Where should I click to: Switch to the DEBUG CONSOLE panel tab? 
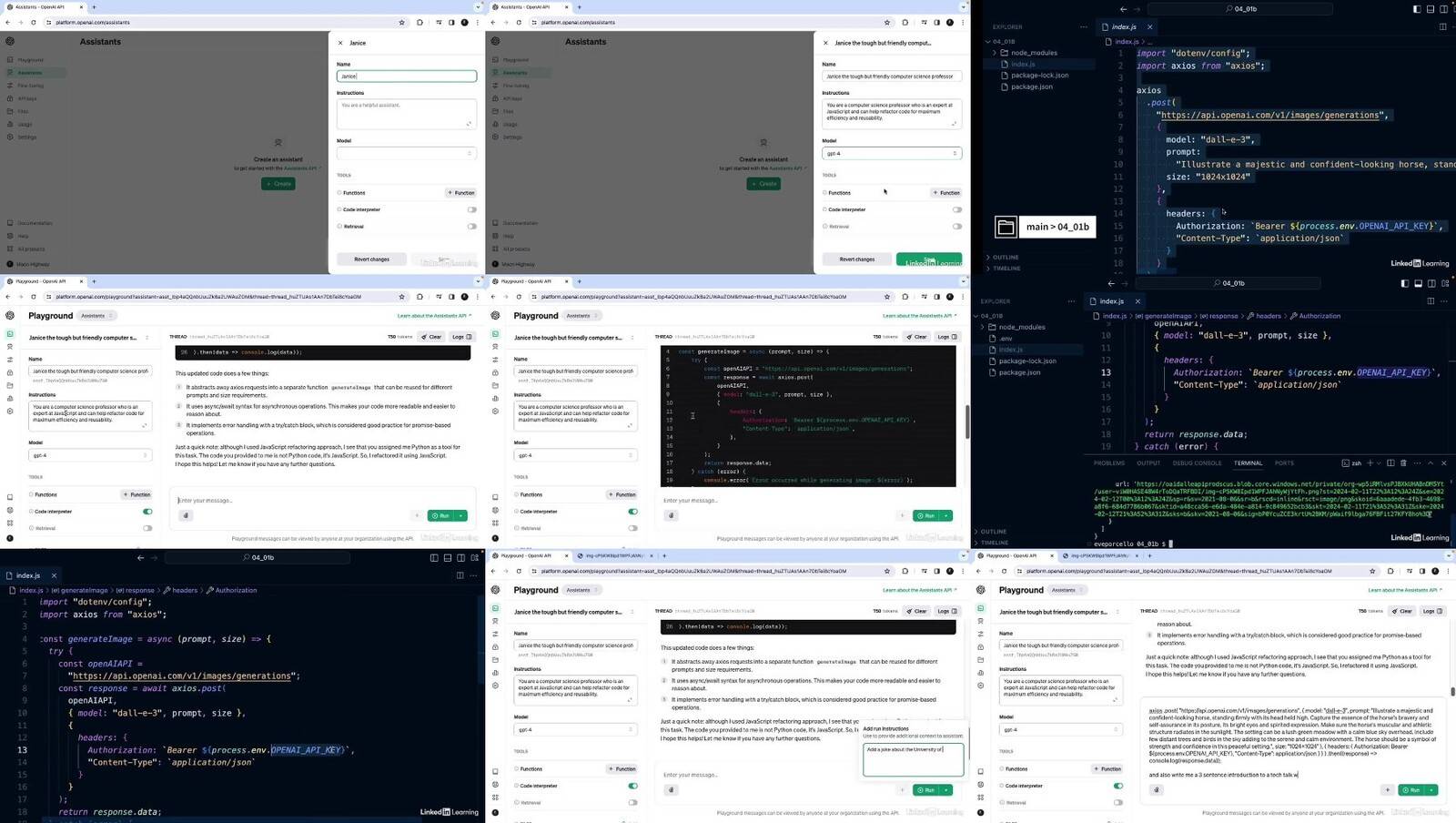(x=1197, y=463)
